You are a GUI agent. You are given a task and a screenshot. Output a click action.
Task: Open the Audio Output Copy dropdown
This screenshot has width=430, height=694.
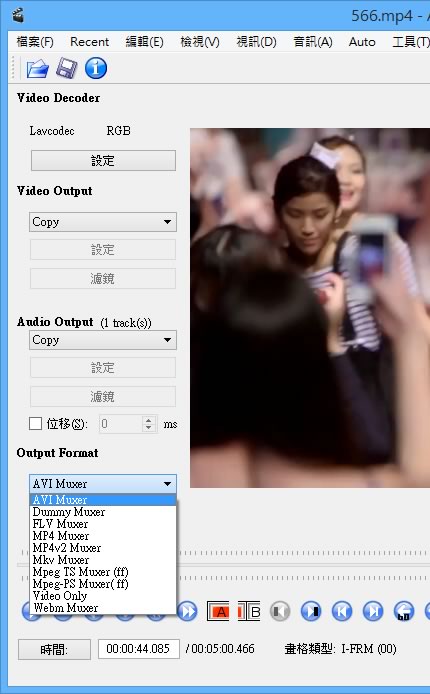103,340
